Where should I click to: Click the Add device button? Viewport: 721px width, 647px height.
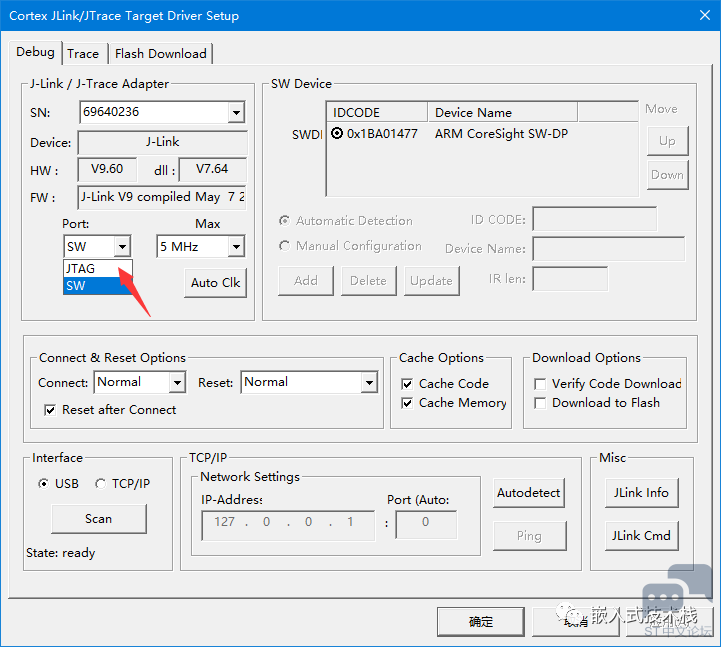click(x=306, y=281)
